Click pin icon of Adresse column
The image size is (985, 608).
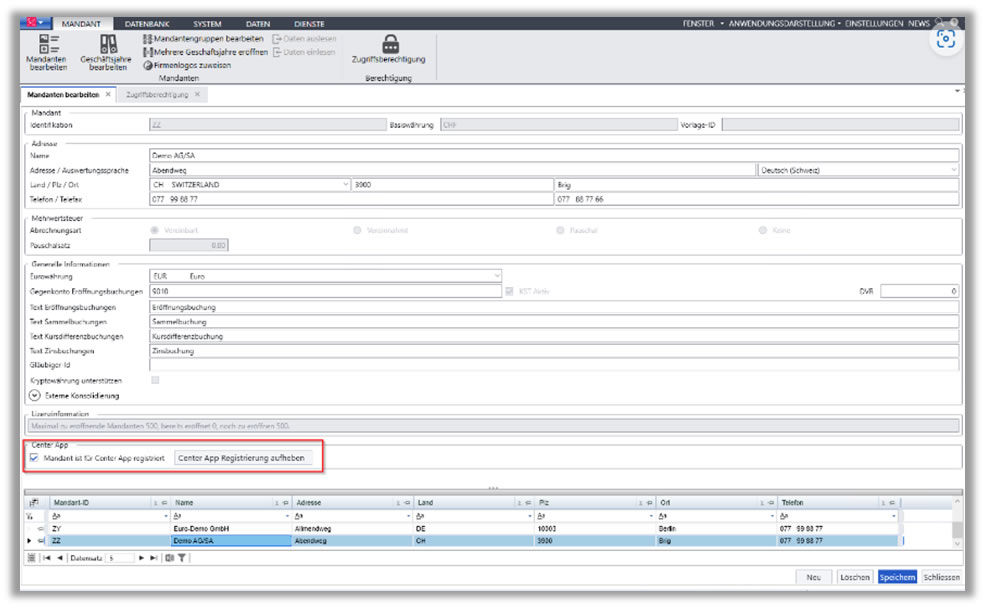click(x=407, y=503)
